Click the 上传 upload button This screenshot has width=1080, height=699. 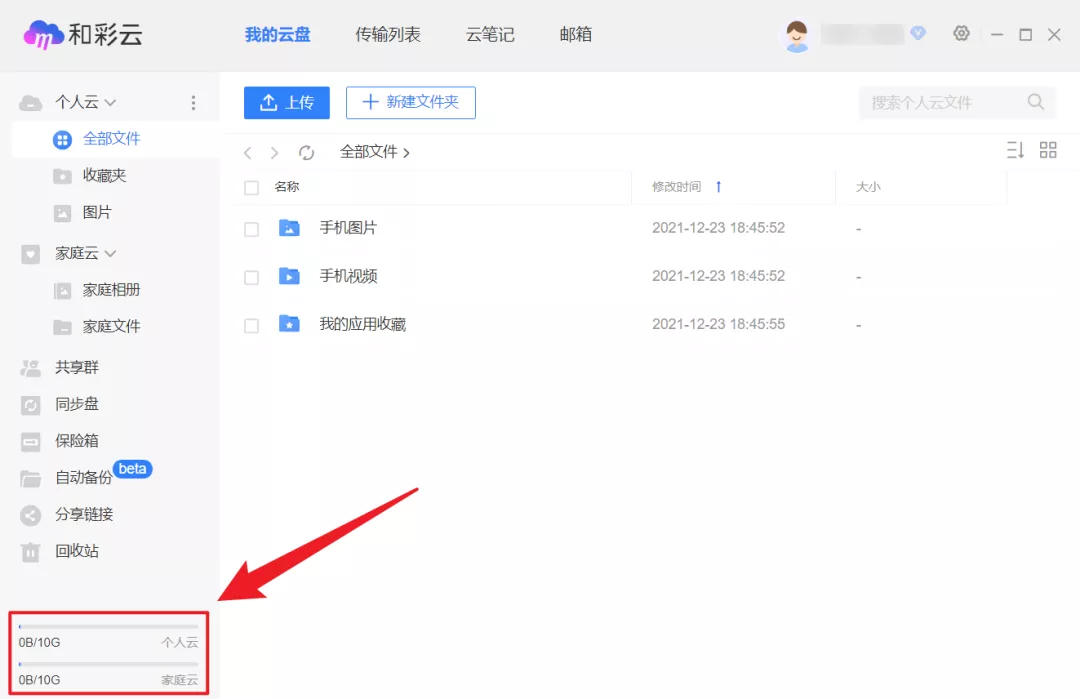(x=286, y=102)
